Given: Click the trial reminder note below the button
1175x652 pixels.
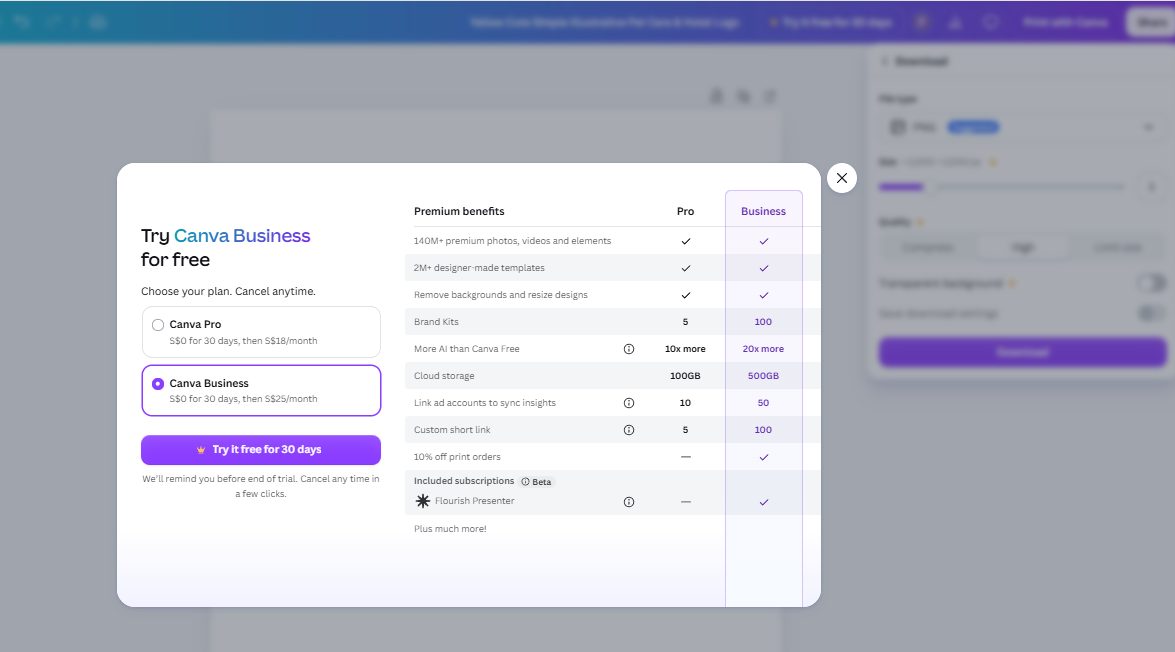Looking at the screenshot, I should point(261,486).
